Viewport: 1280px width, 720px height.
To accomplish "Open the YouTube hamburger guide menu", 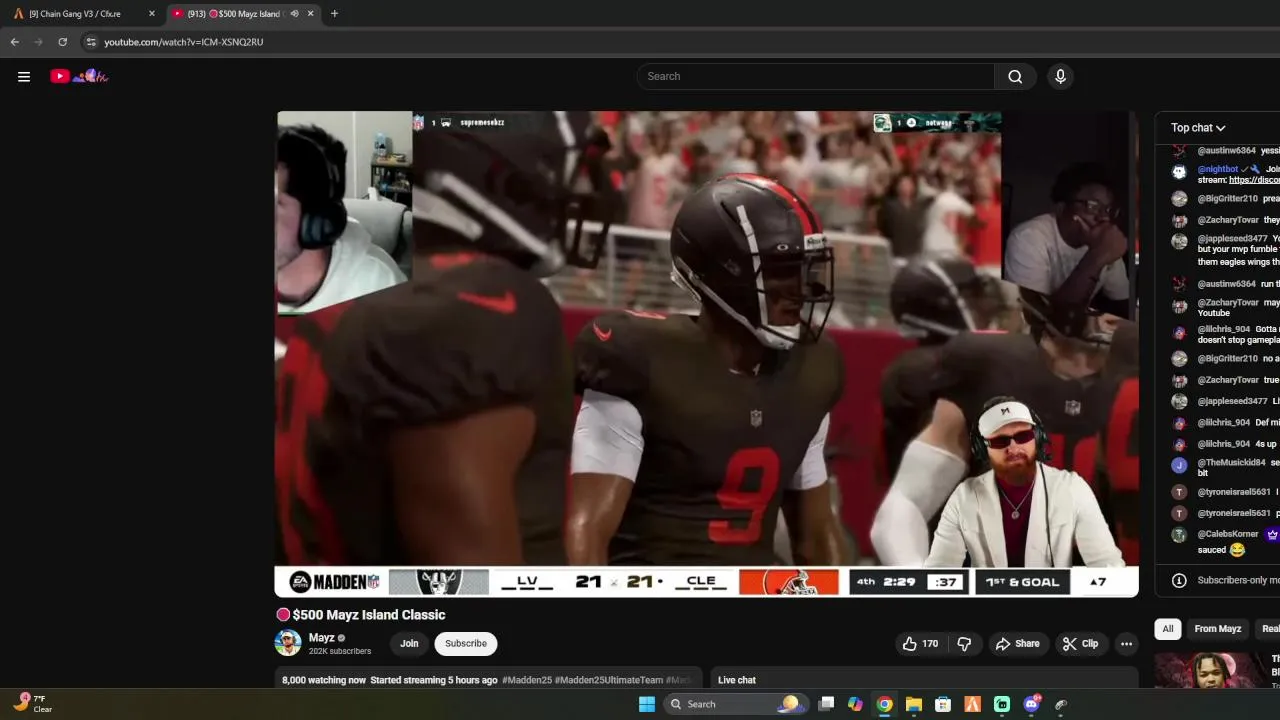I will [x=24, y=76].
